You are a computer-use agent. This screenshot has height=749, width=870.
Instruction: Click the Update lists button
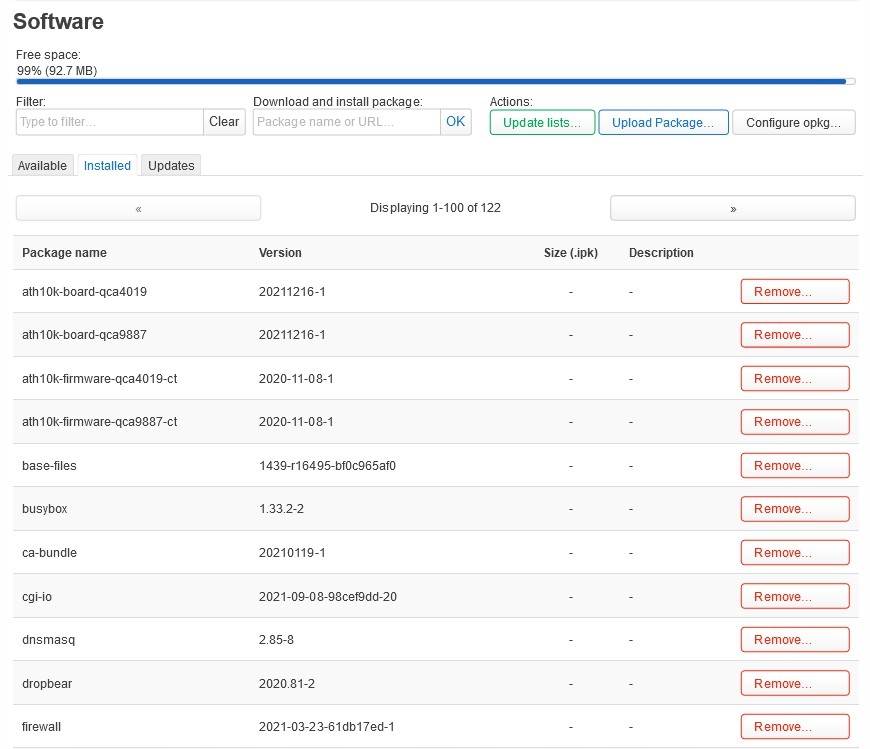pyautogui.click(x=542, y=122)
